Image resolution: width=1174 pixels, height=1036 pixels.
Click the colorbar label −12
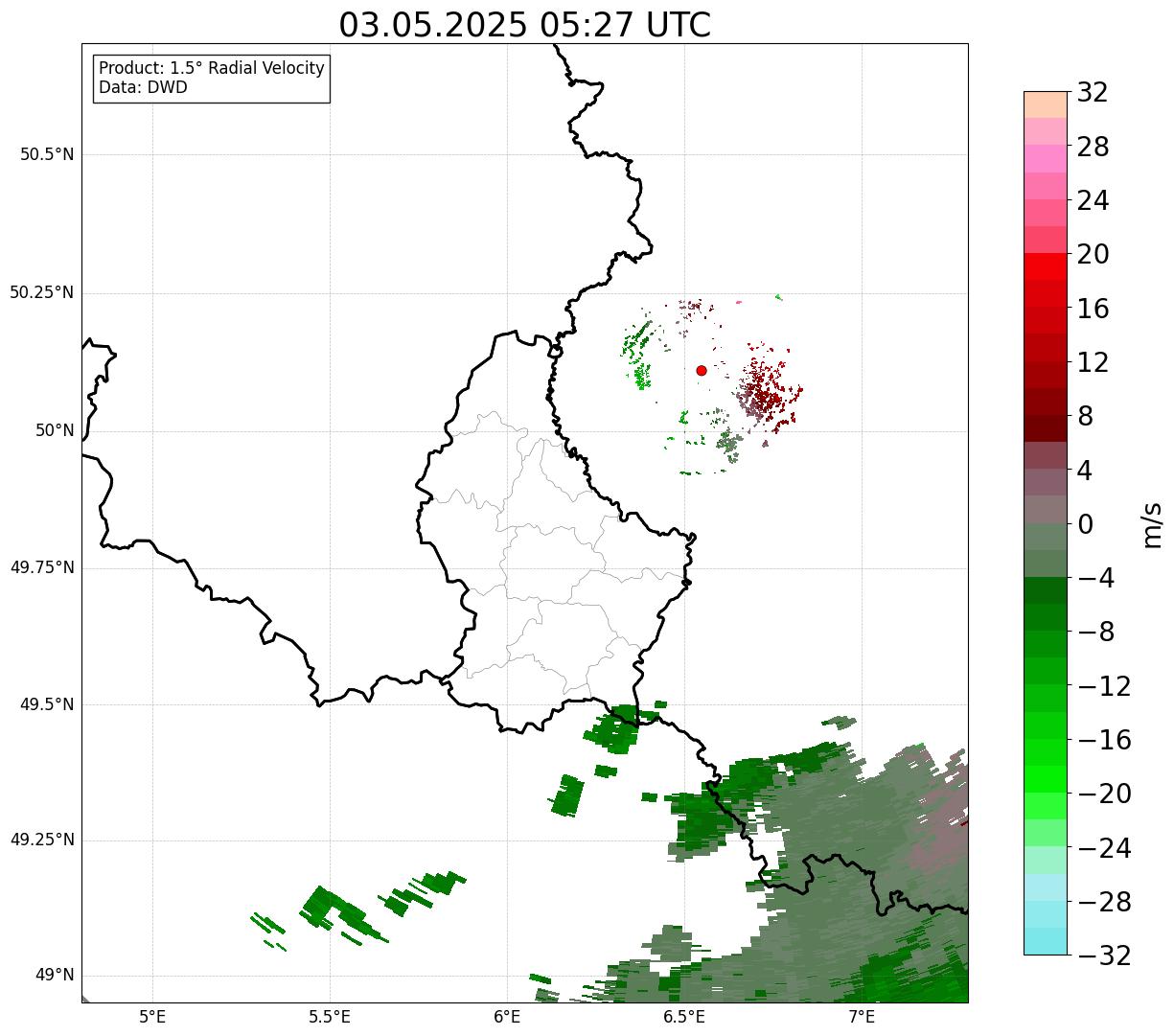[x=1103, y=686]
